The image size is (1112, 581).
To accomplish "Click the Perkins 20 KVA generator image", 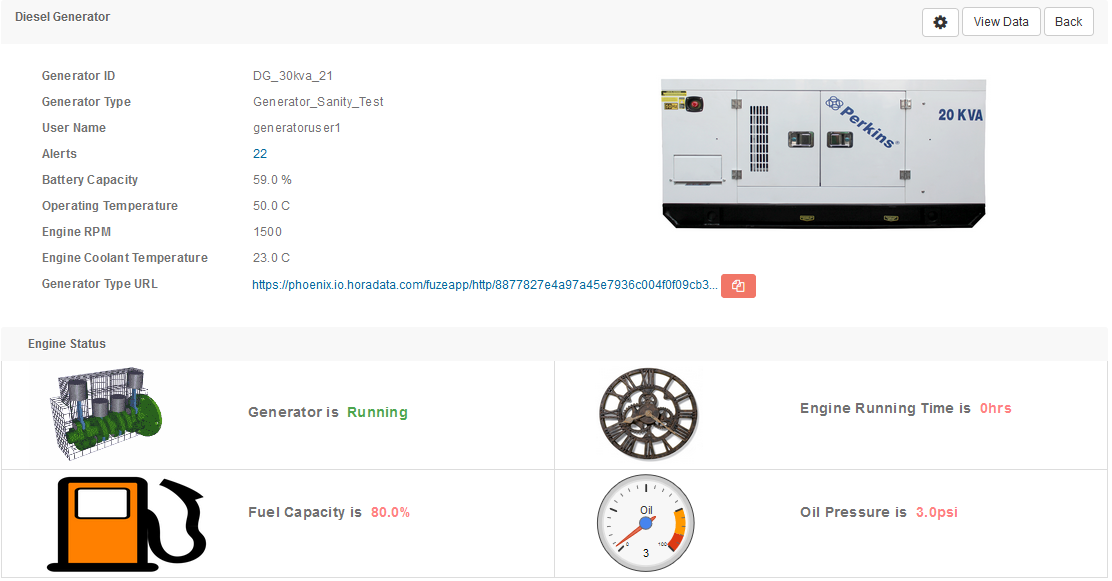I will [823, 153].
